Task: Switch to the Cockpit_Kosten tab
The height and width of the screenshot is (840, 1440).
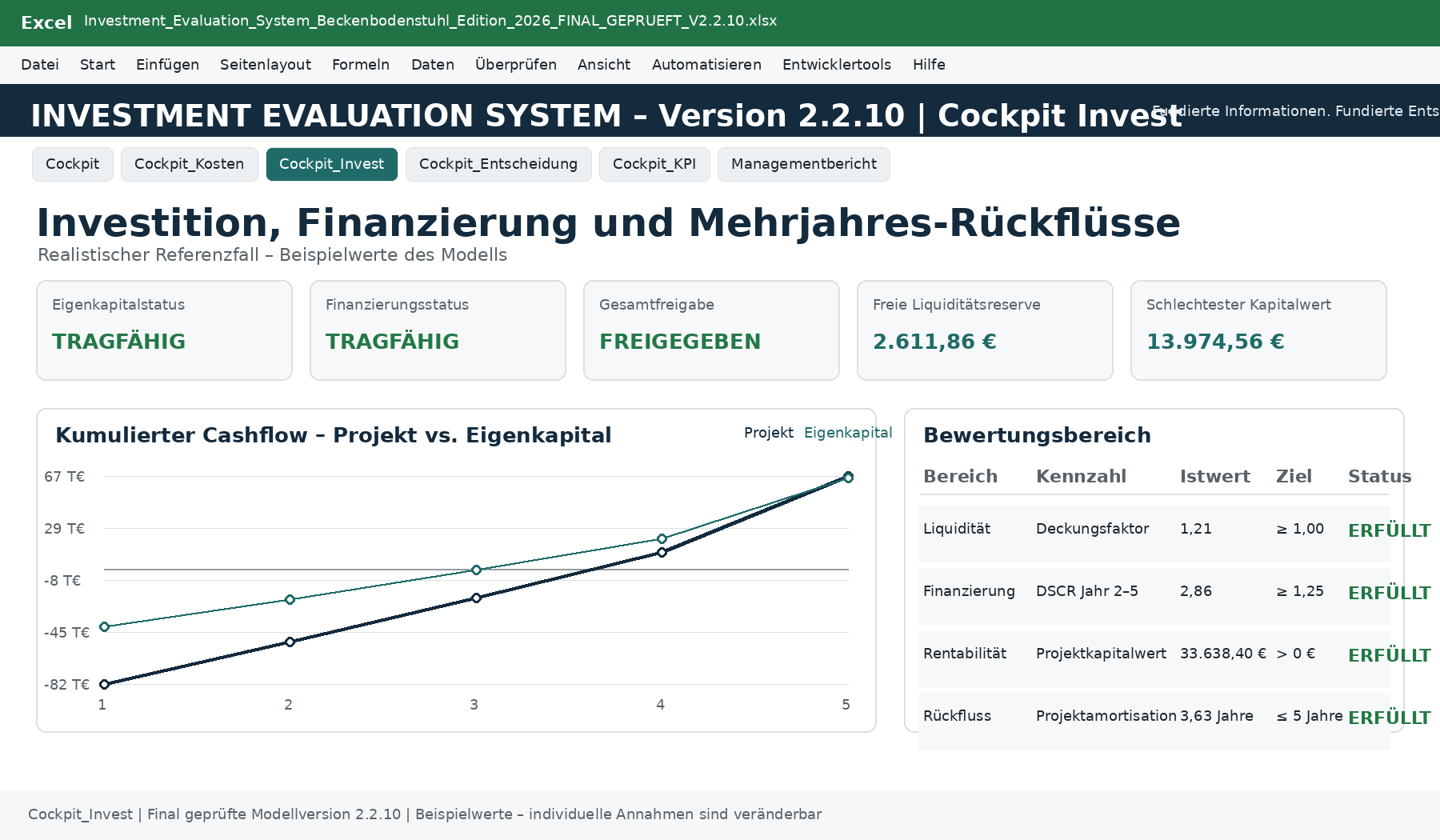Action: (x=190, y=164)
